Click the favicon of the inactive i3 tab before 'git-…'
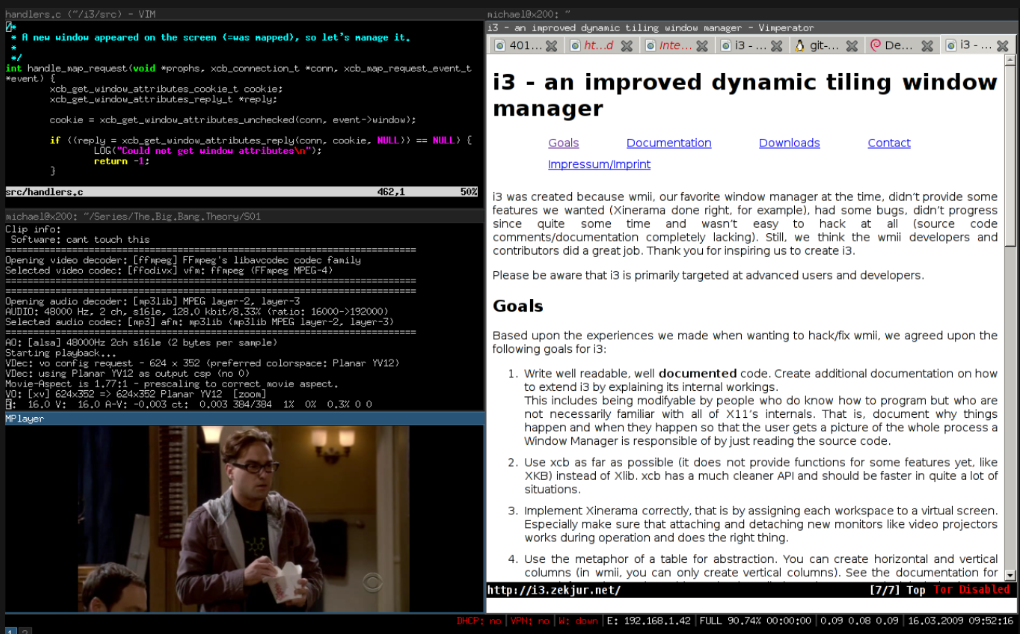Image resolution: width=1020 pixels, height=634 pixels. pos(725,46)
